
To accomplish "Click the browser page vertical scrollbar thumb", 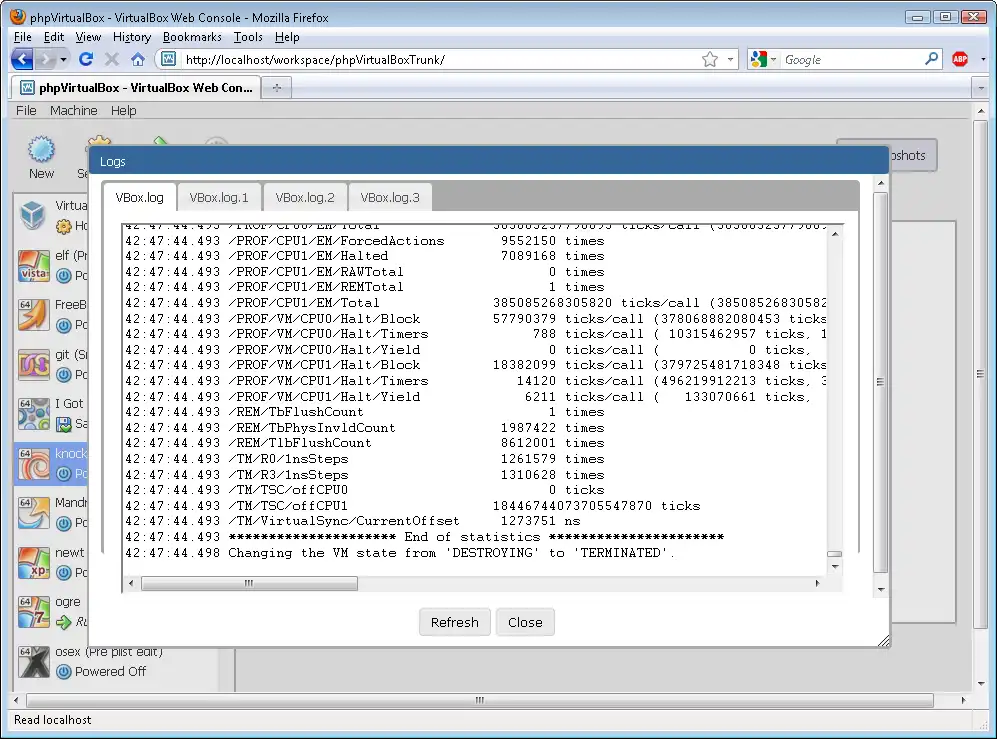I will pos(980,374).
